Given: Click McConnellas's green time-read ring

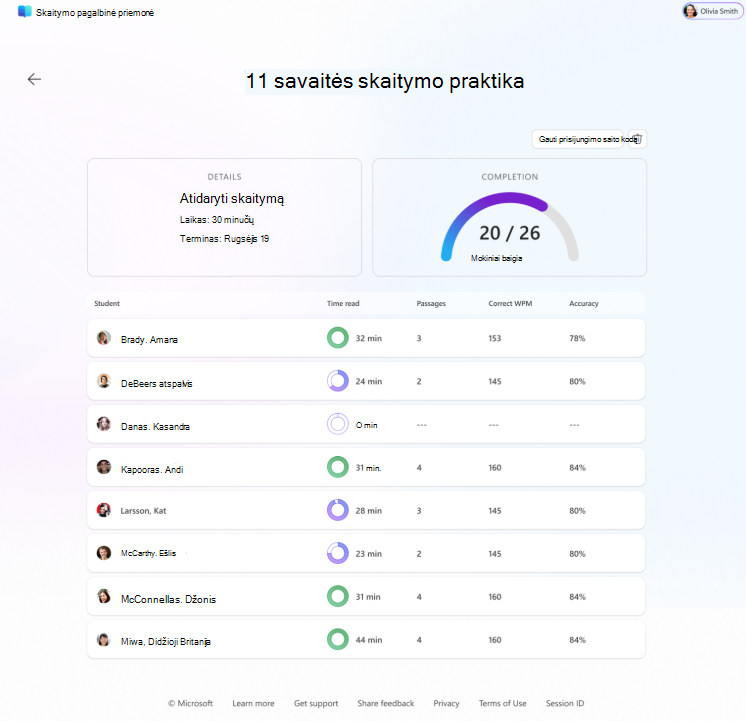Looking at the screenshot, I should (x=338, y=596).
